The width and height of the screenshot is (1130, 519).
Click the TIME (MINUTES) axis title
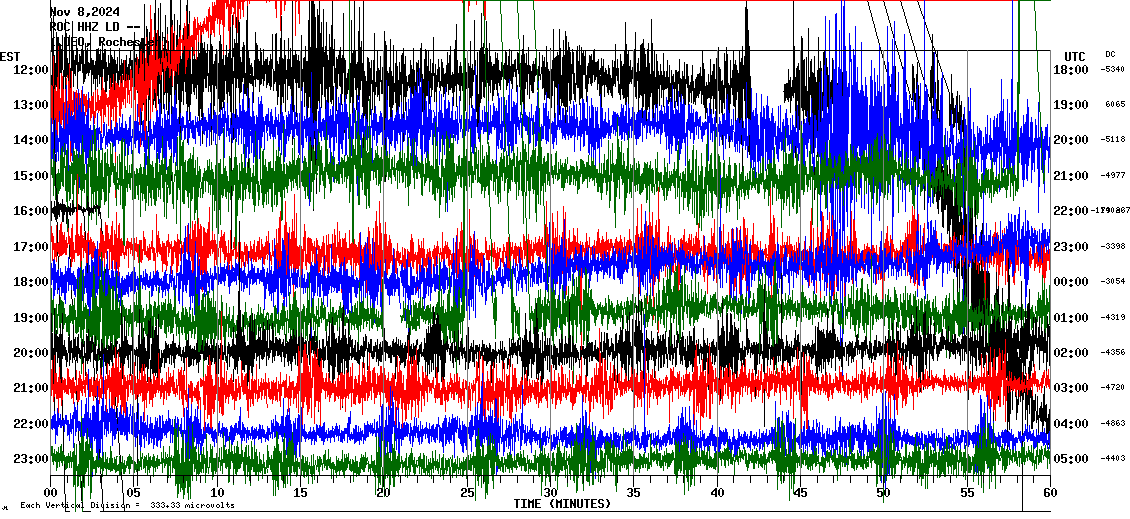pos(562,504)
